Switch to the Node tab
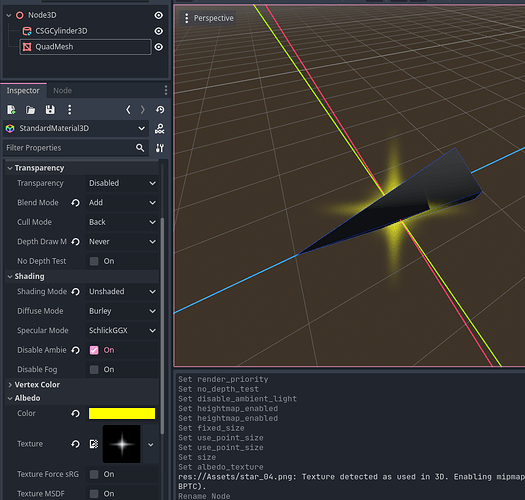Screen dimensions: 525x500 [x=62, y=90]
